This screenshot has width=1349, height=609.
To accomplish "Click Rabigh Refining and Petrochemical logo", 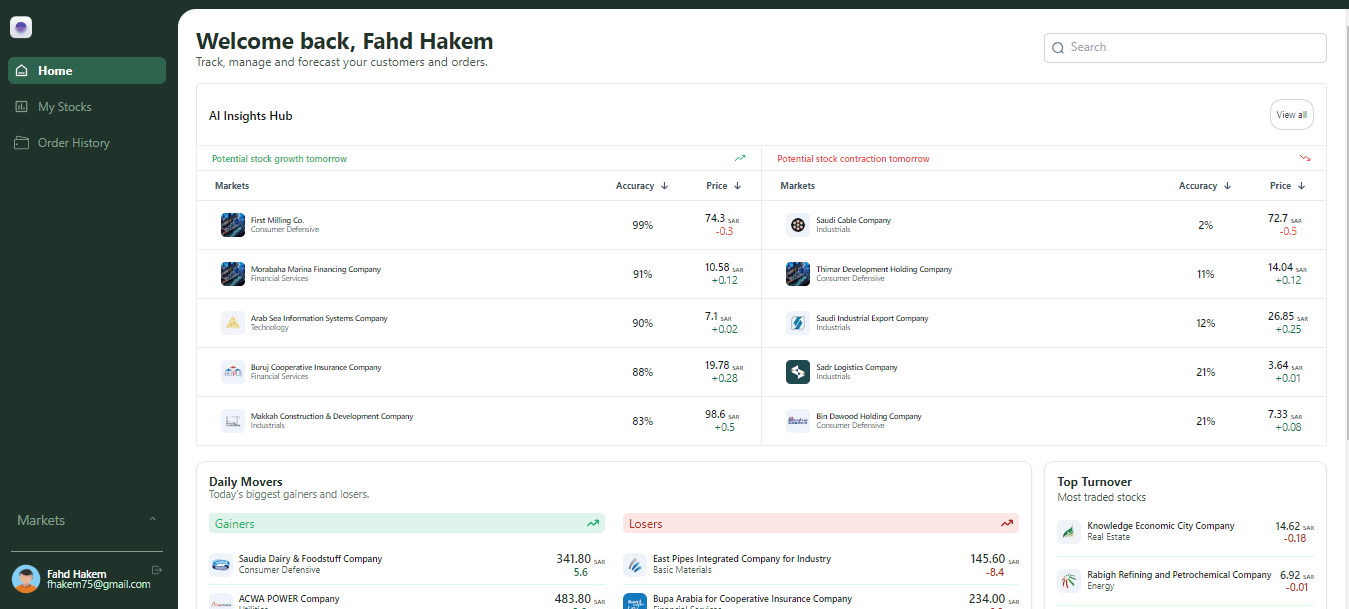I will 1069,581.
